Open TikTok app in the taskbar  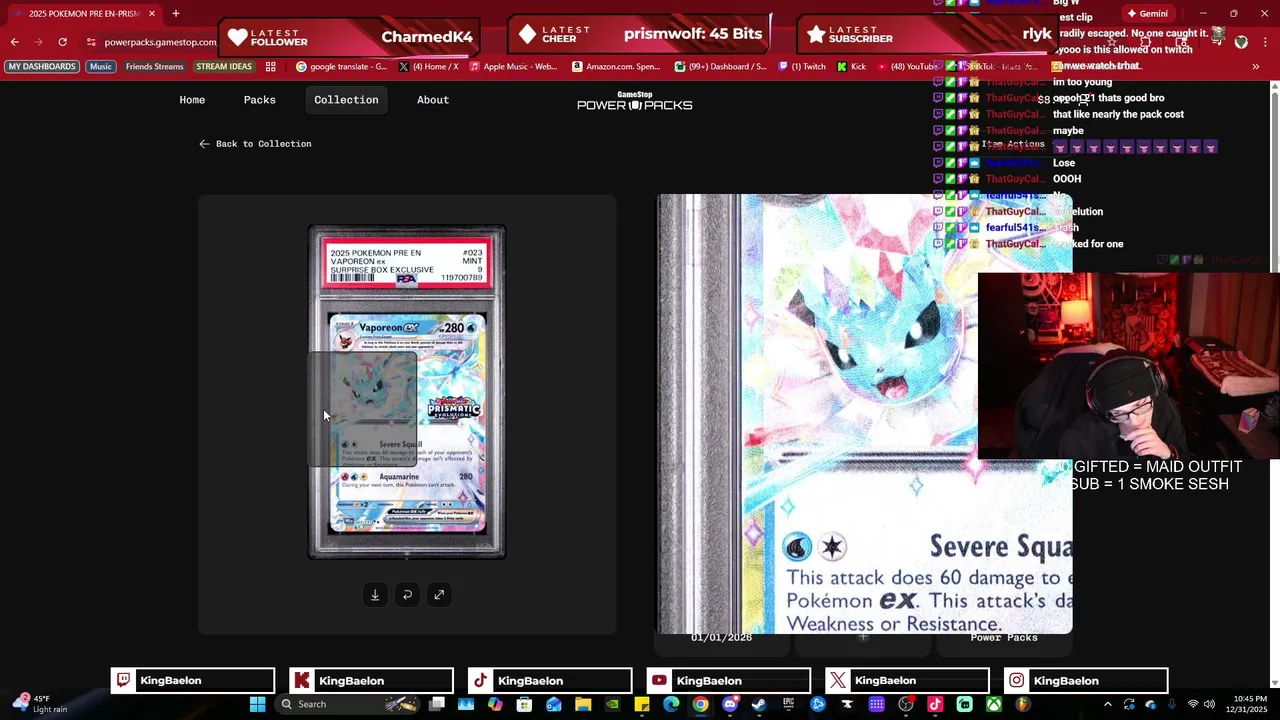pos(935,704)
